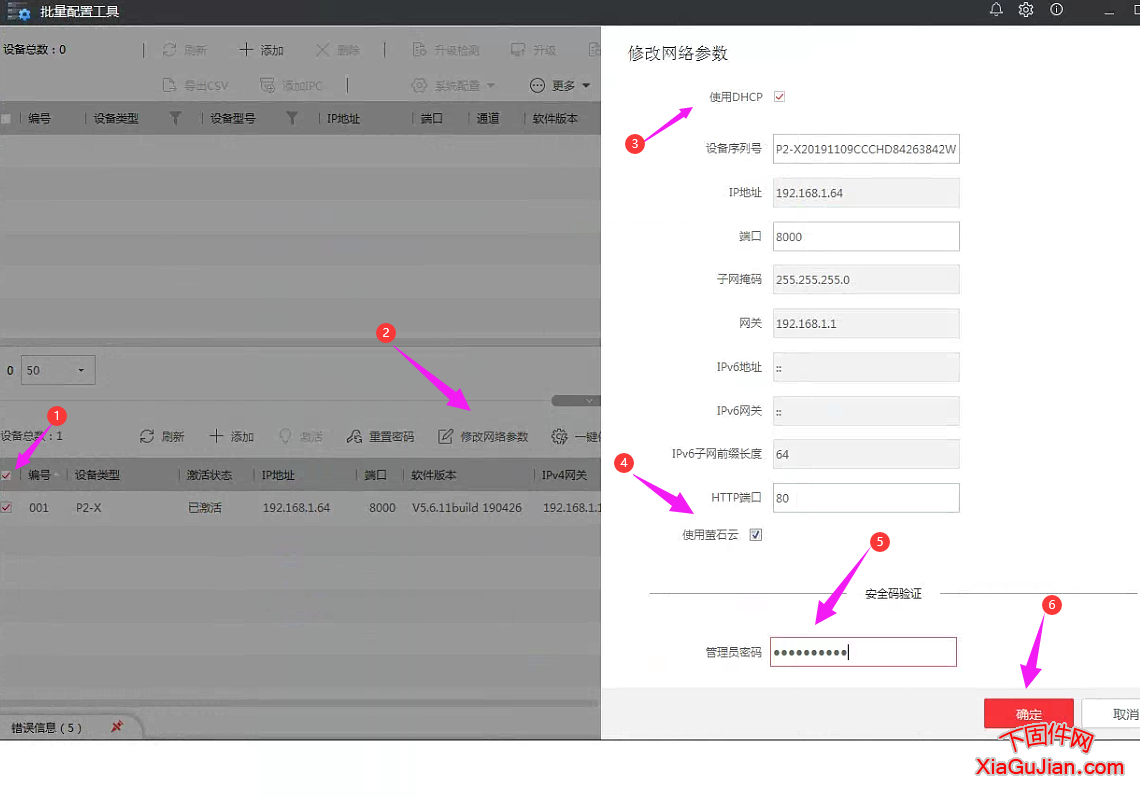Sort by 编号 column in lower table
This screenshot has height=798, width=1140.
pos(39,475)
